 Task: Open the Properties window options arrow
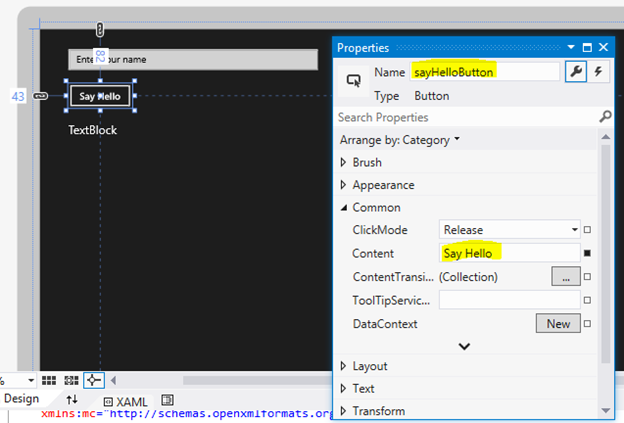click(571, 47)
